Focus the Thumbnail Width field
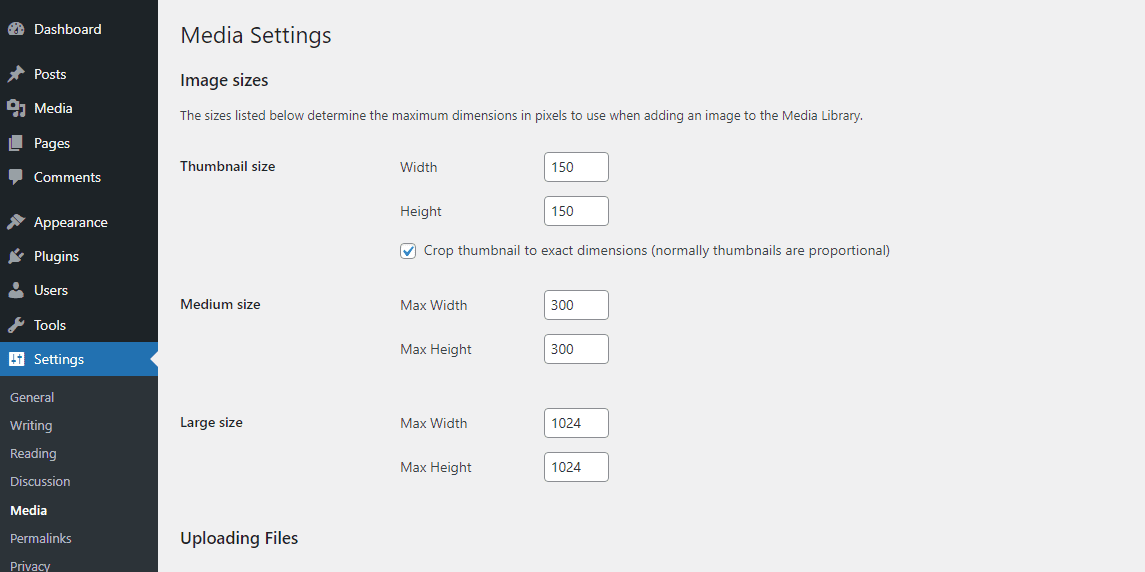Image resolution: width=1145 pixels, height=572 pixels. [x=576, y=167]
